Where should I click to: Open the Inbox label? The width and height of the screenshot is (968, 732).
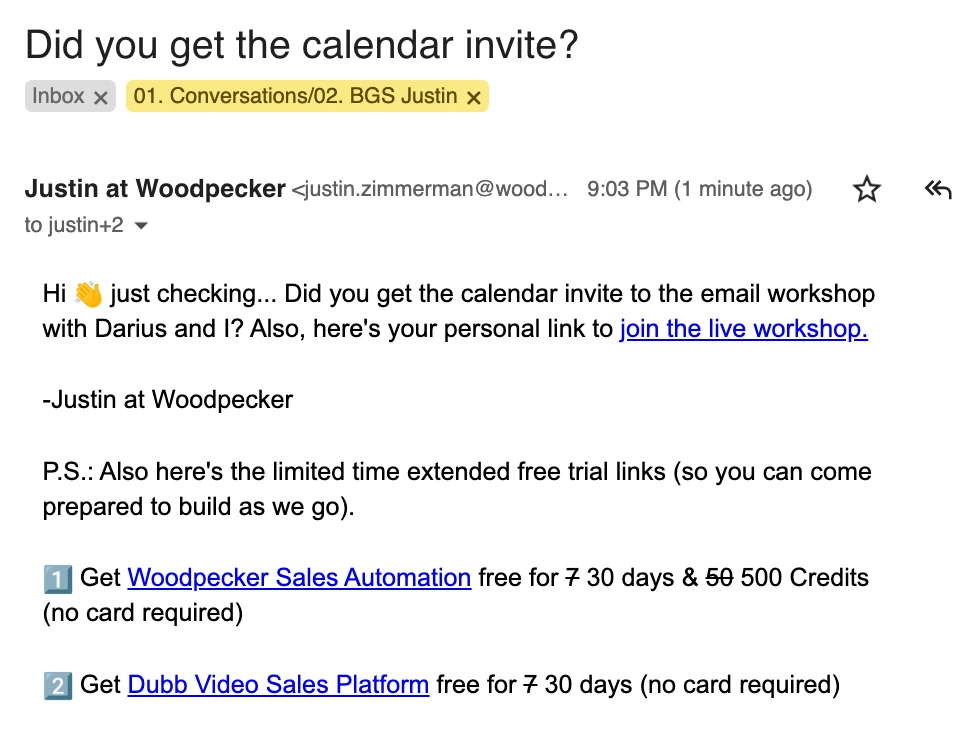coord(58,96)
